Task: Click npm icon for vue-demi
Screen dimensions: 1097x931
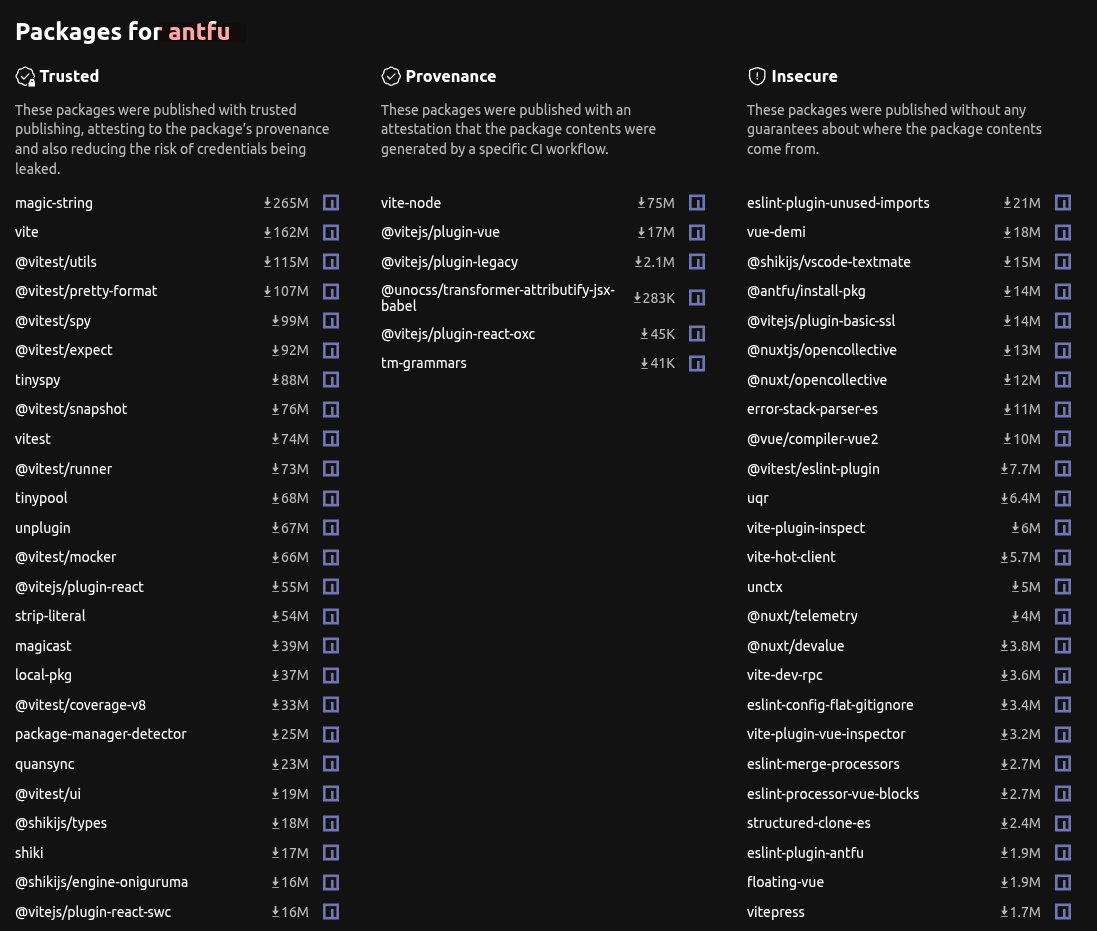Action: click(1063, 232)
